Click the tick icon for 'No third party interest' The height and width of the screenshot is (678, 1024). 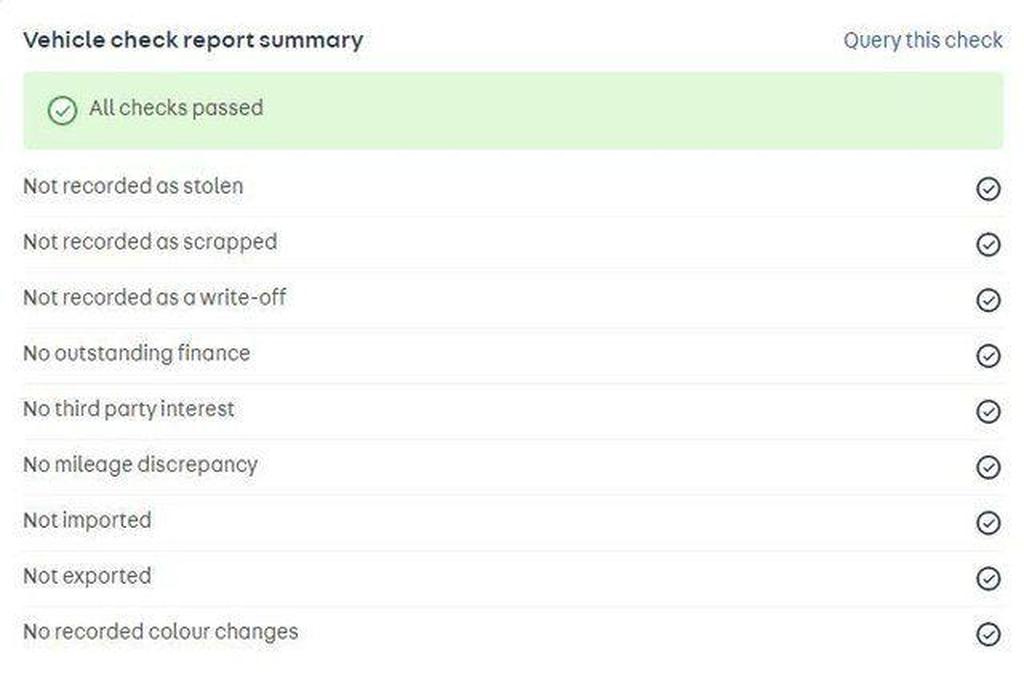pyautogui.click(x=988, y=411)
